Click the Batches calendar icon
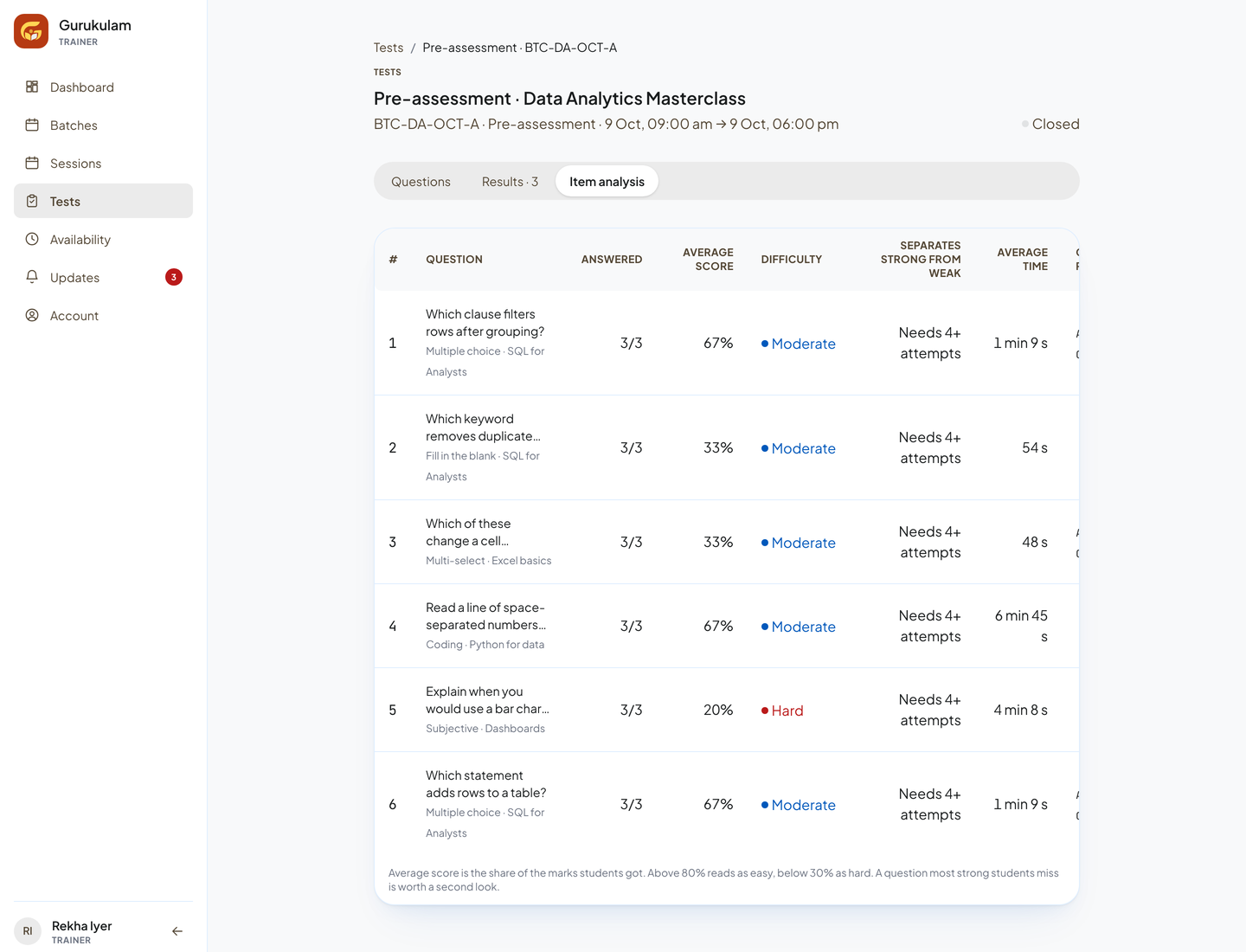This screenshot has height=952, width=1246. 32,125
